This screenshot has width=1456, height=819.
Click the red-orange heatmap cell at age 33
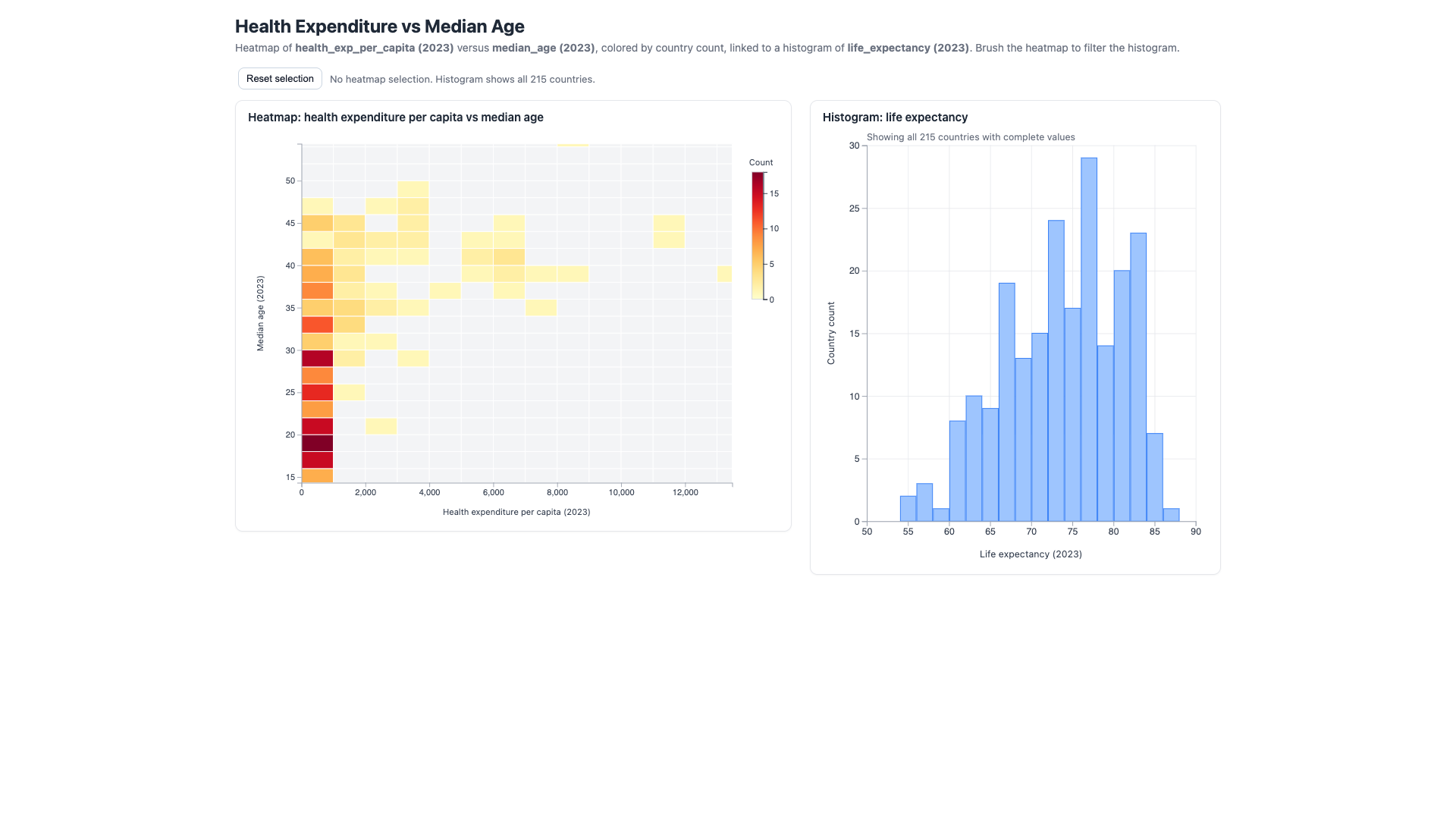318,325
